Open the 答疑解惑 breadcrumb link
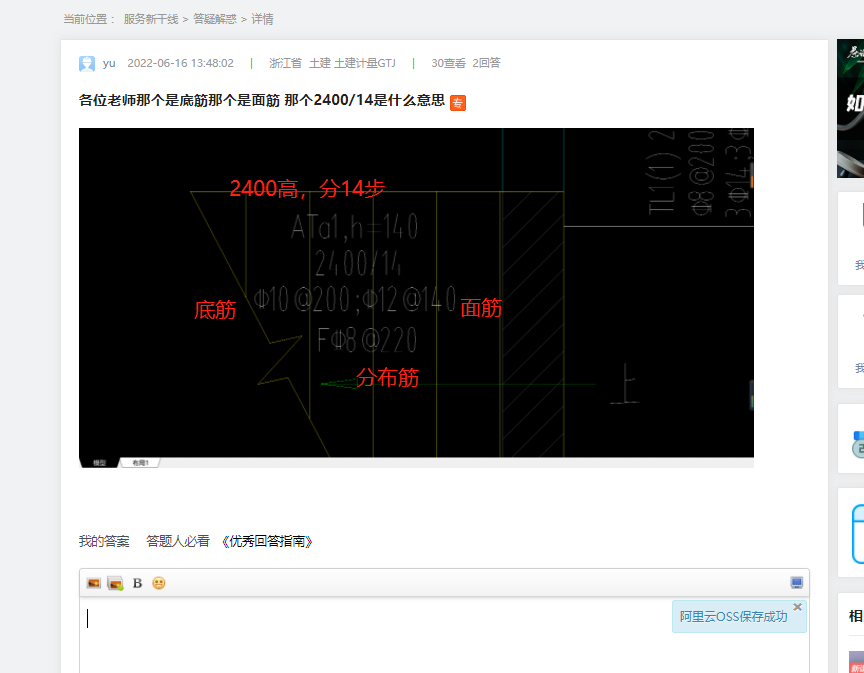The height and width of the screenshot is (673, 864). click(215, 19)
